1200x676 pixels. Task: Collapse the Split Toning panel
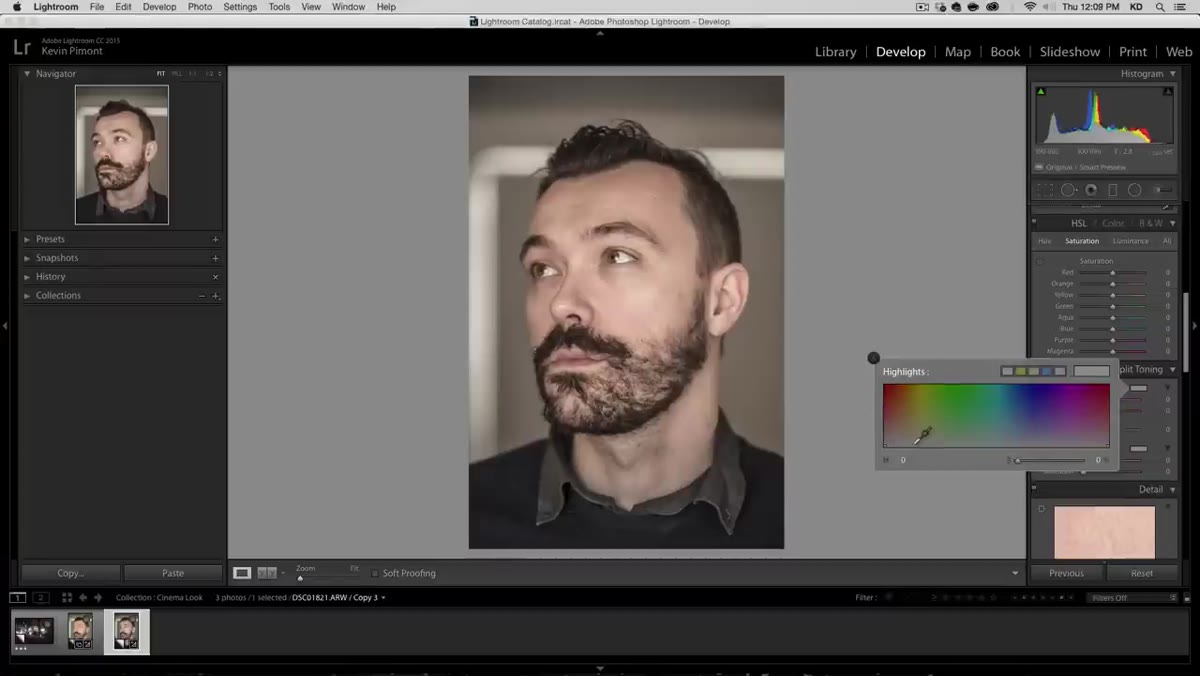click(x=1173, y=370)
